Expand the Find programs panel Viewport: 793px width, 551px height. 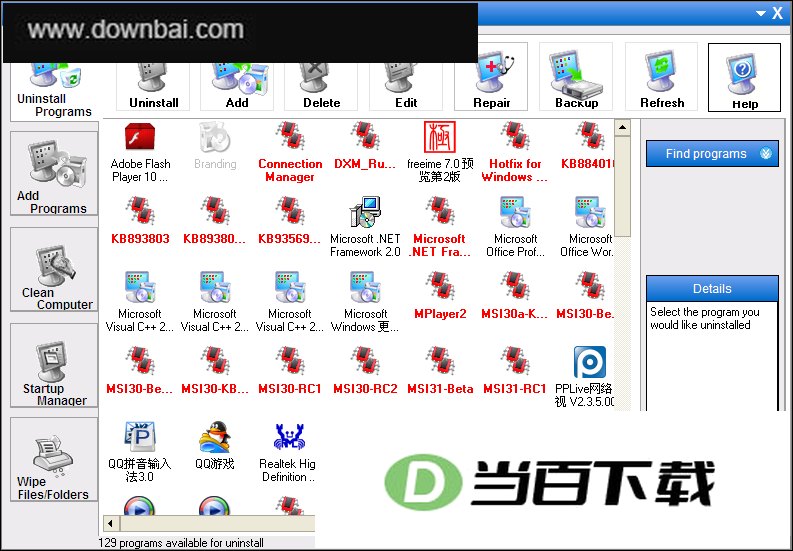(x=712, y=154)
